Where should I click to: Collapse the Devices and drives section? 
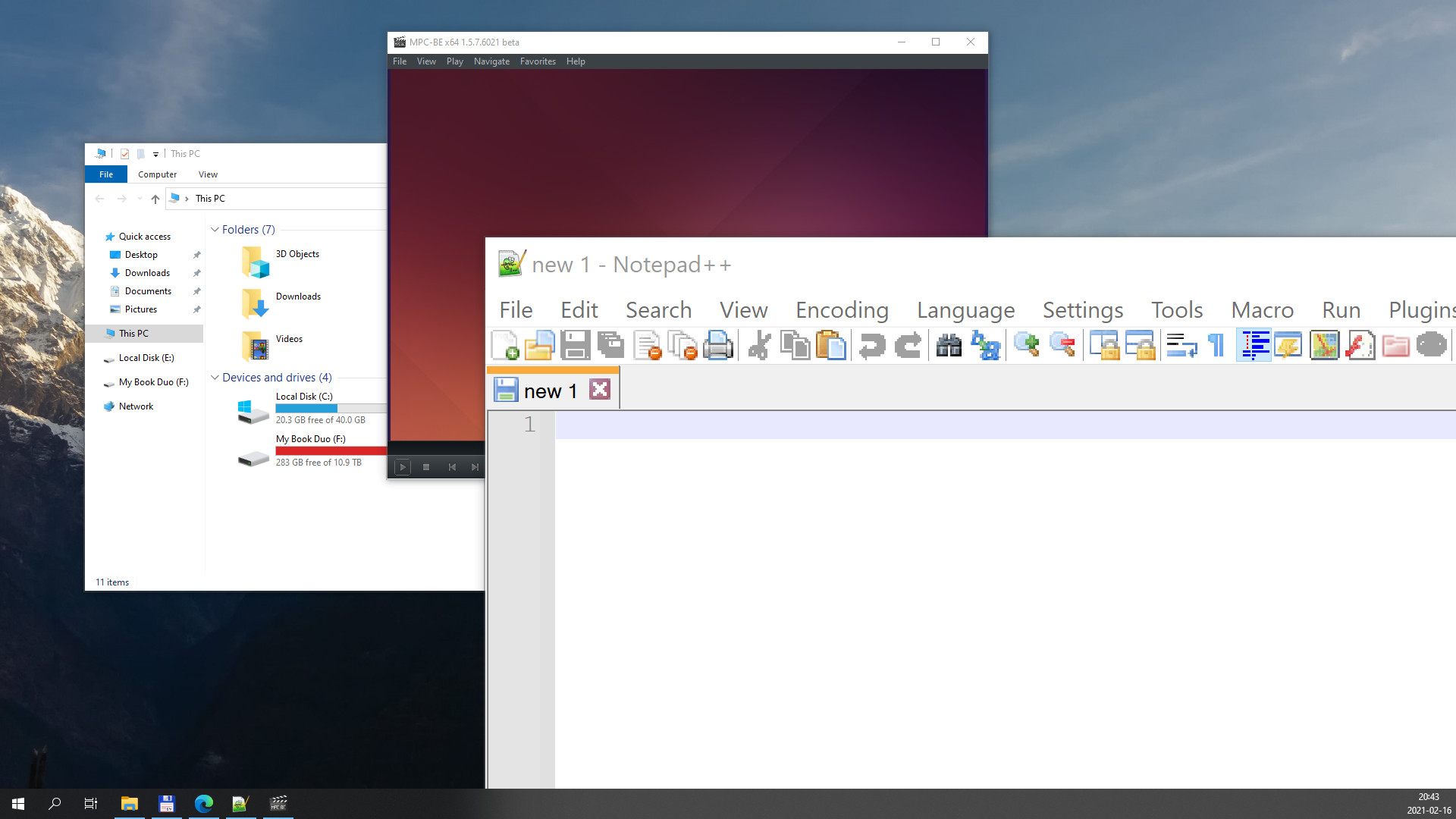click(x=215, y=377)
